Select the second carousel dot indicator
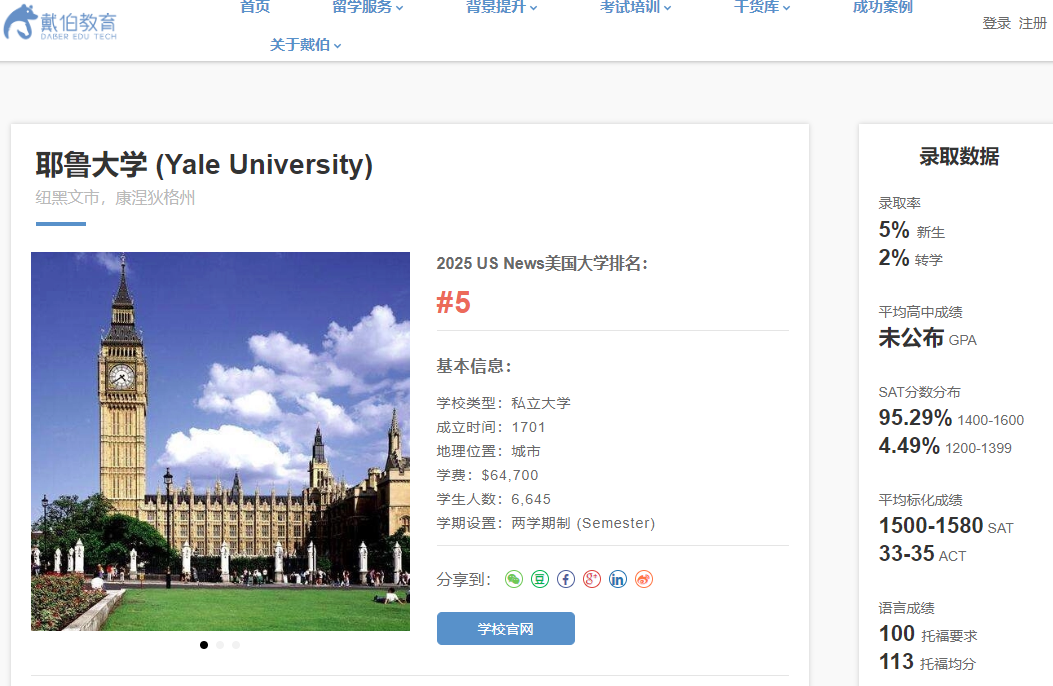Screen dimensions: 1053x686 (x=219, y=645)
